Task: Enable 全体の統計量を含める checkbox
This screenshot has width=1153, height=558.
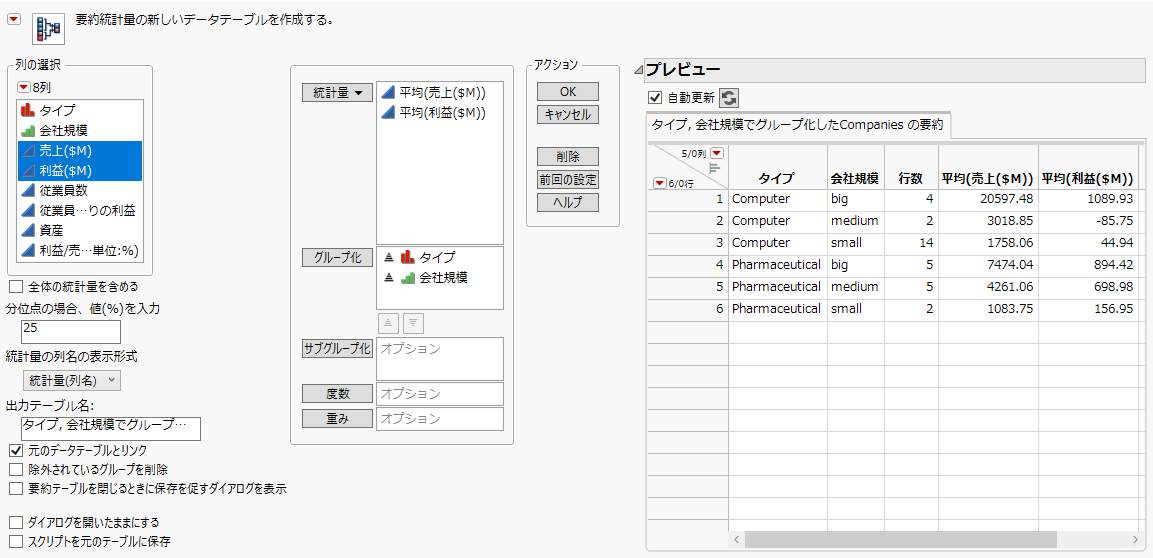Action: pos(15,286)
